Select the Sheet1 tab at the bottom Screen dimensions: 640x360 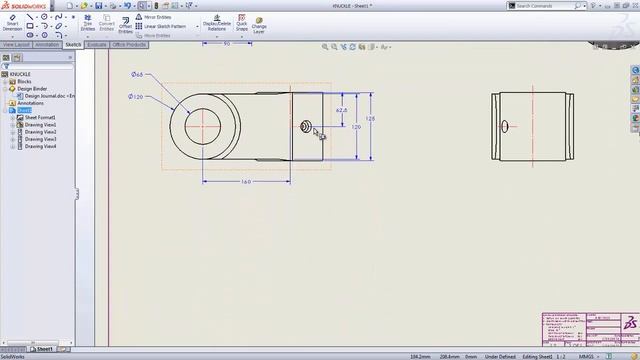pyautogui.click(x=42, y=349)
